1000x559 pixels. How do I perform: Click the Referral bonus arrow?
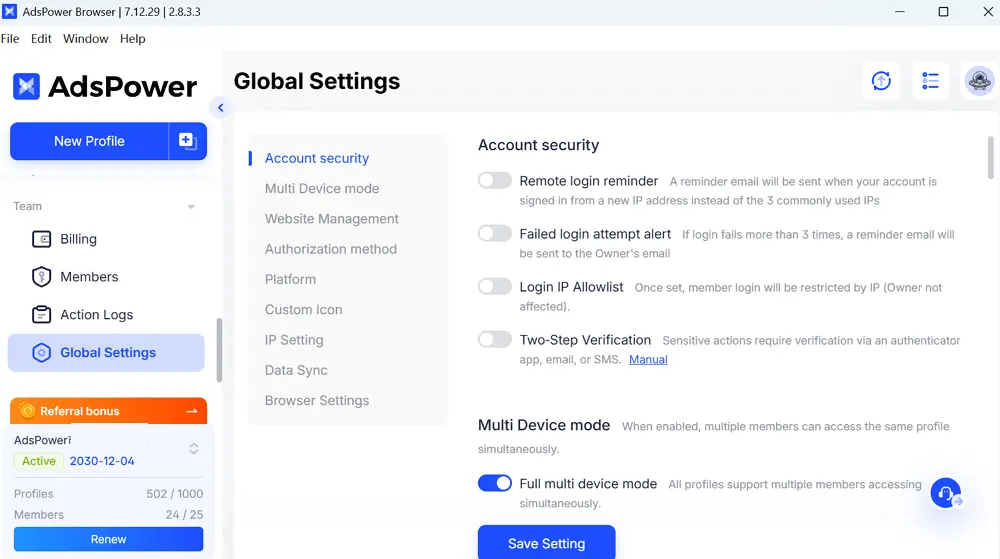click(192, 411)
